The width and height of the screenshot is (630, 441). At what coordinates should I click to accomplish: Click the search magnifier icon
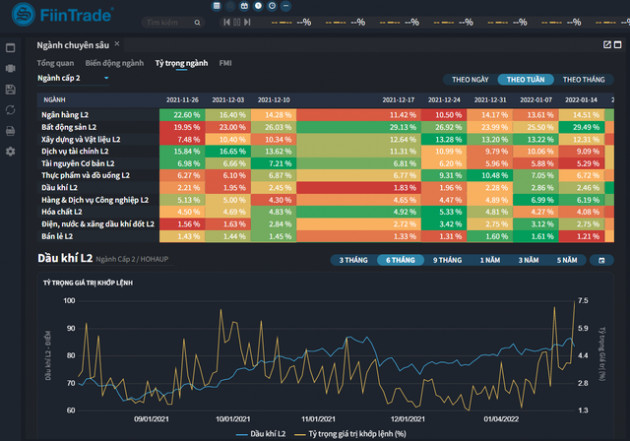coord(197,22)
